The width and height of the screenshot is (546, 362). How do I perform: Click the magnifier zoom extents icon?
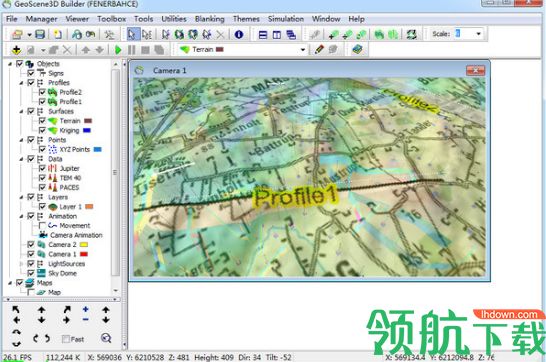click(x=106, y=338)
